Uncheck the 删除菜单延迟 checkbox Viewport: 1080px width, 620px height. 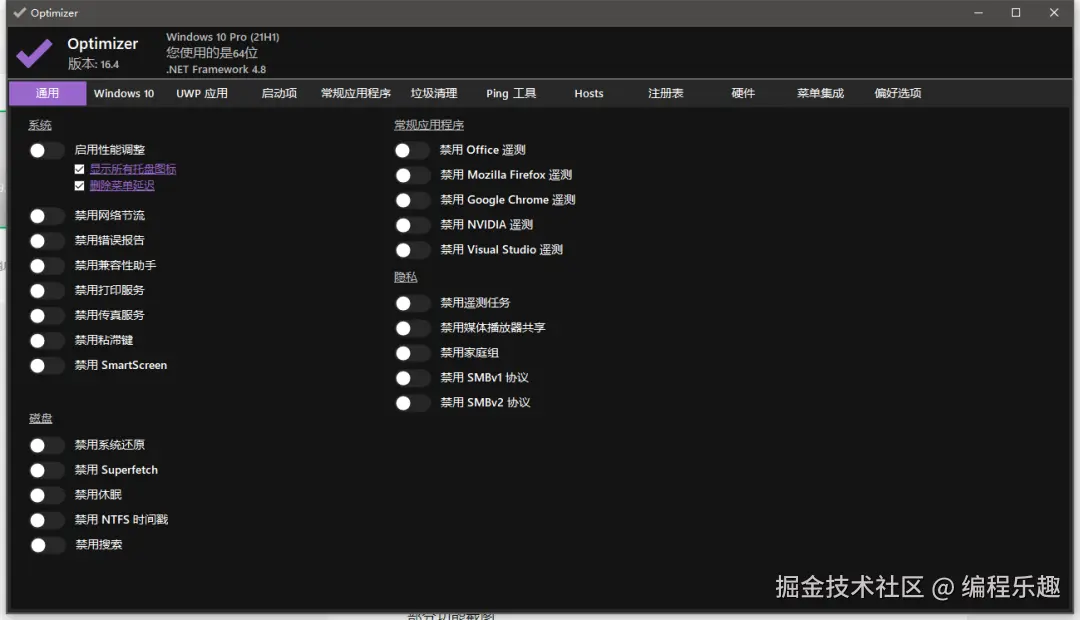tap(79, 185)
